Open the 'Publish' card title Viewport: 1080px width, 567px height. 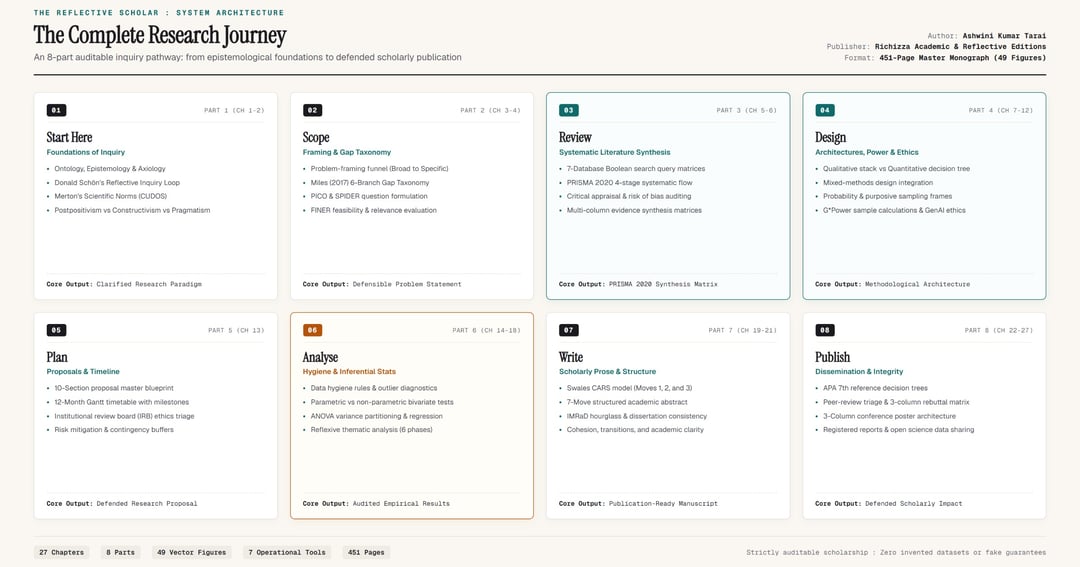coord(833,357)
